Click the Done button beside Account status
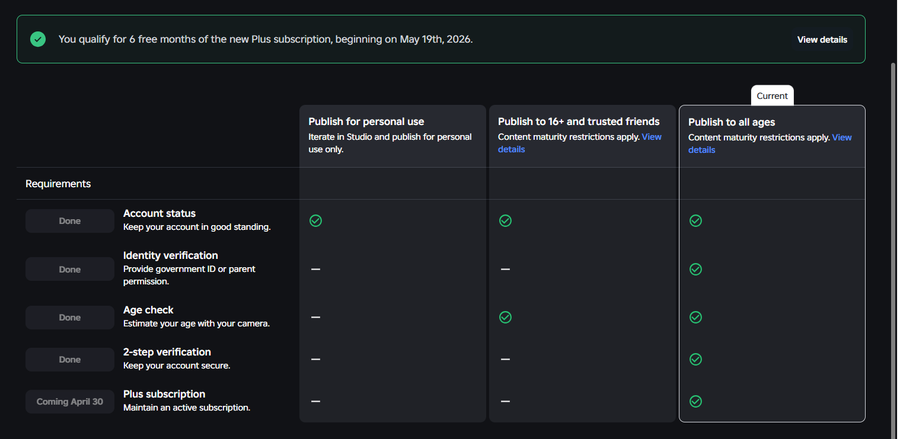This screenshot has width=900, height=439. [x=70, y=221]
